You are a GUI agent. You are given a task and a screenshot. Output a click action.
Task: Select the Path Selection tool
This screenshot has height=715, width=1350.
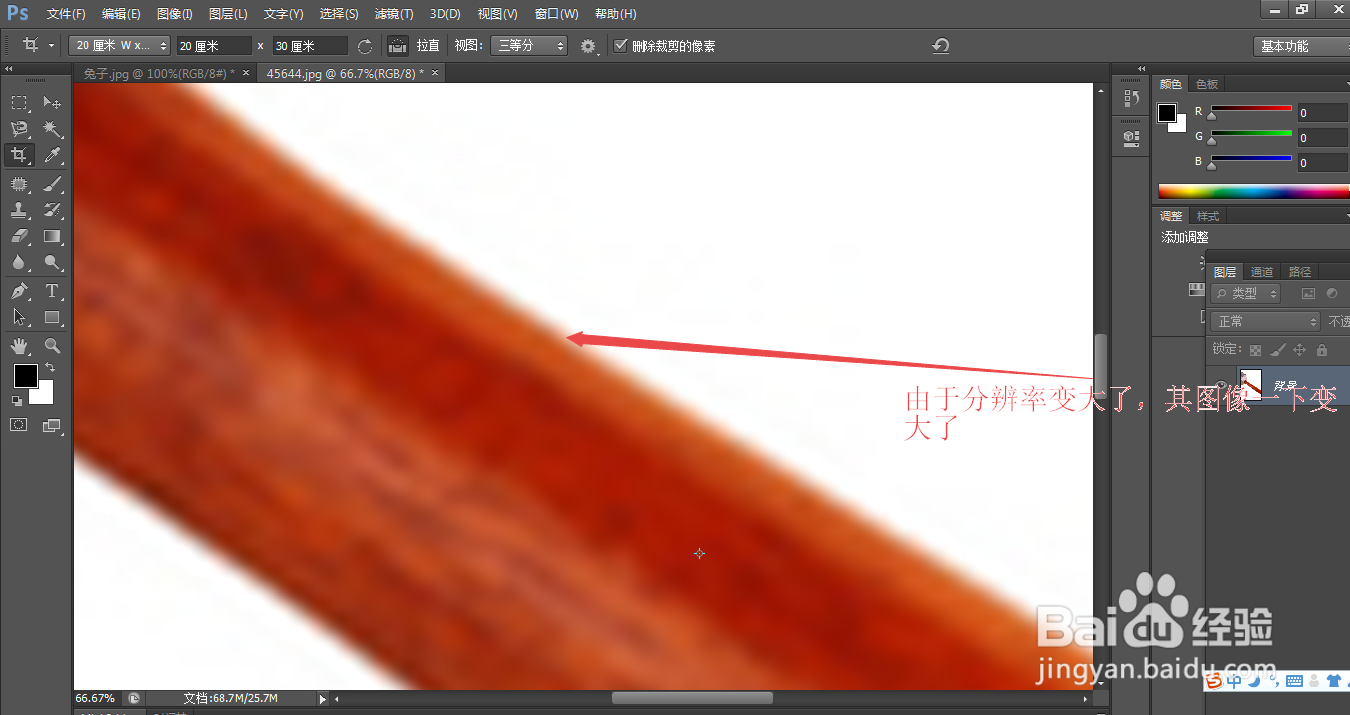[19, 317]
